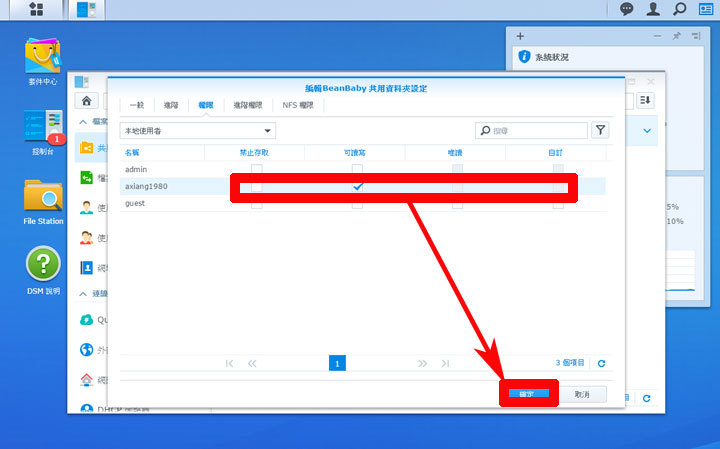This screenshot has width=720, height=449.
Task: Select the 權限 tab
Action: (x=206, y=105)
